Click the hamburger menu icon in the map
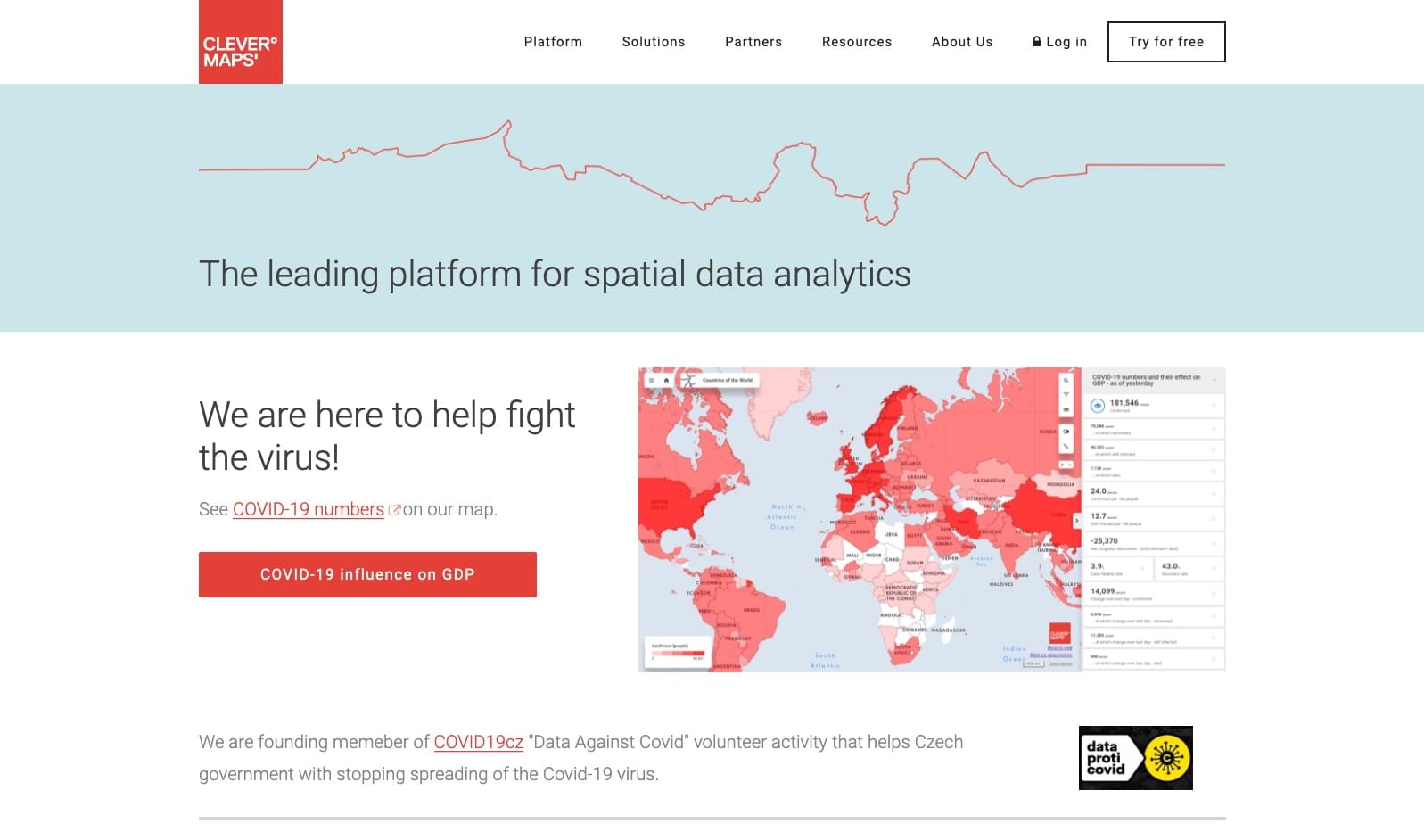 (651, 381)
